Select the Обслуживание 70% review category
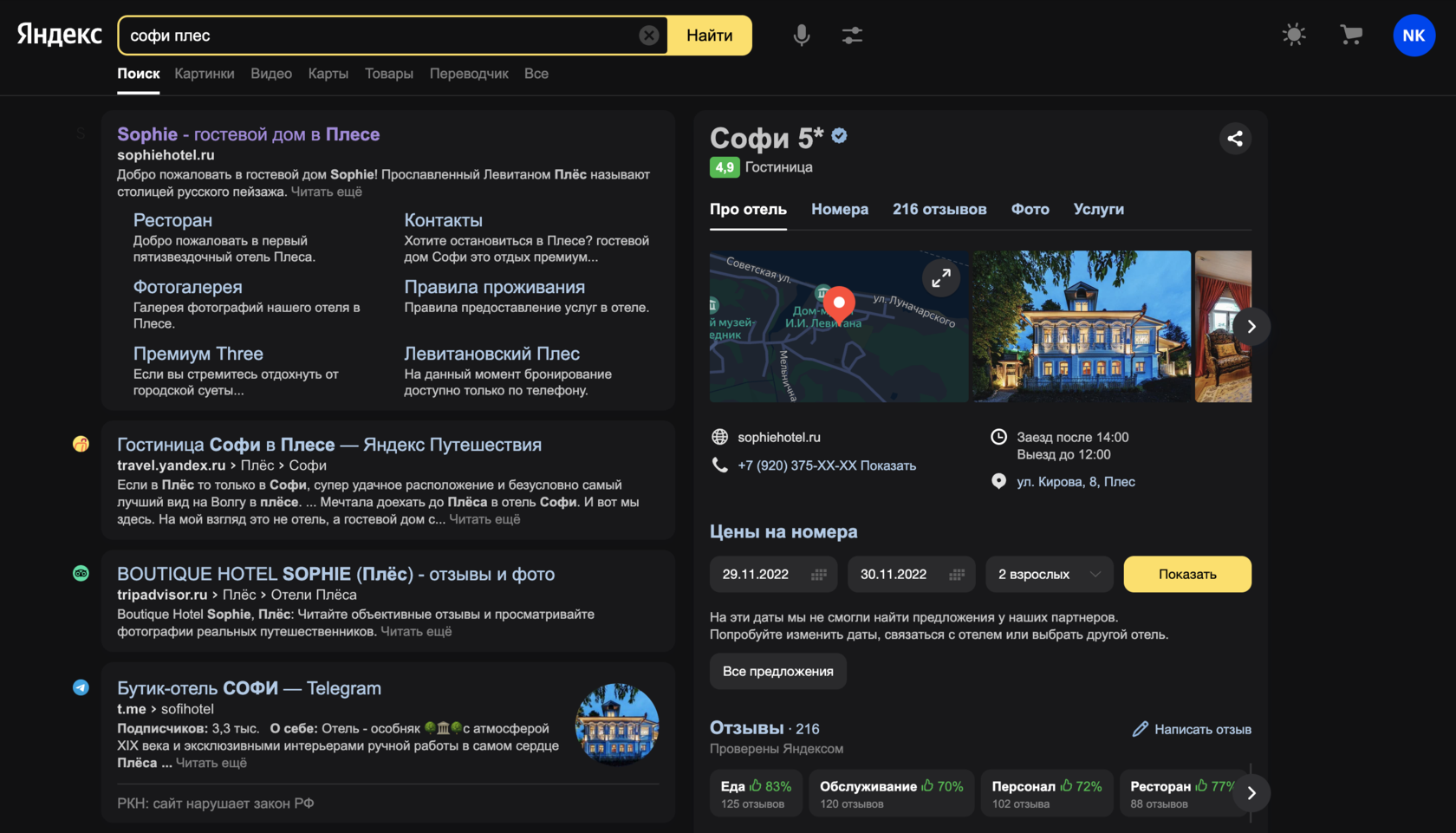This screenshot has height=833, width=1456. [x=892, y=793]
